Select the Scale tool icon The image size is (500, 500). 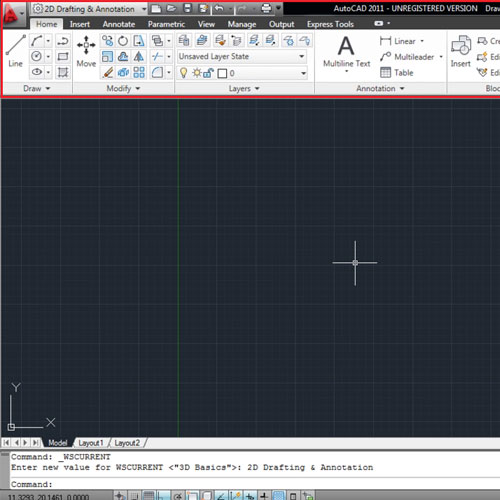click(107, 56)
